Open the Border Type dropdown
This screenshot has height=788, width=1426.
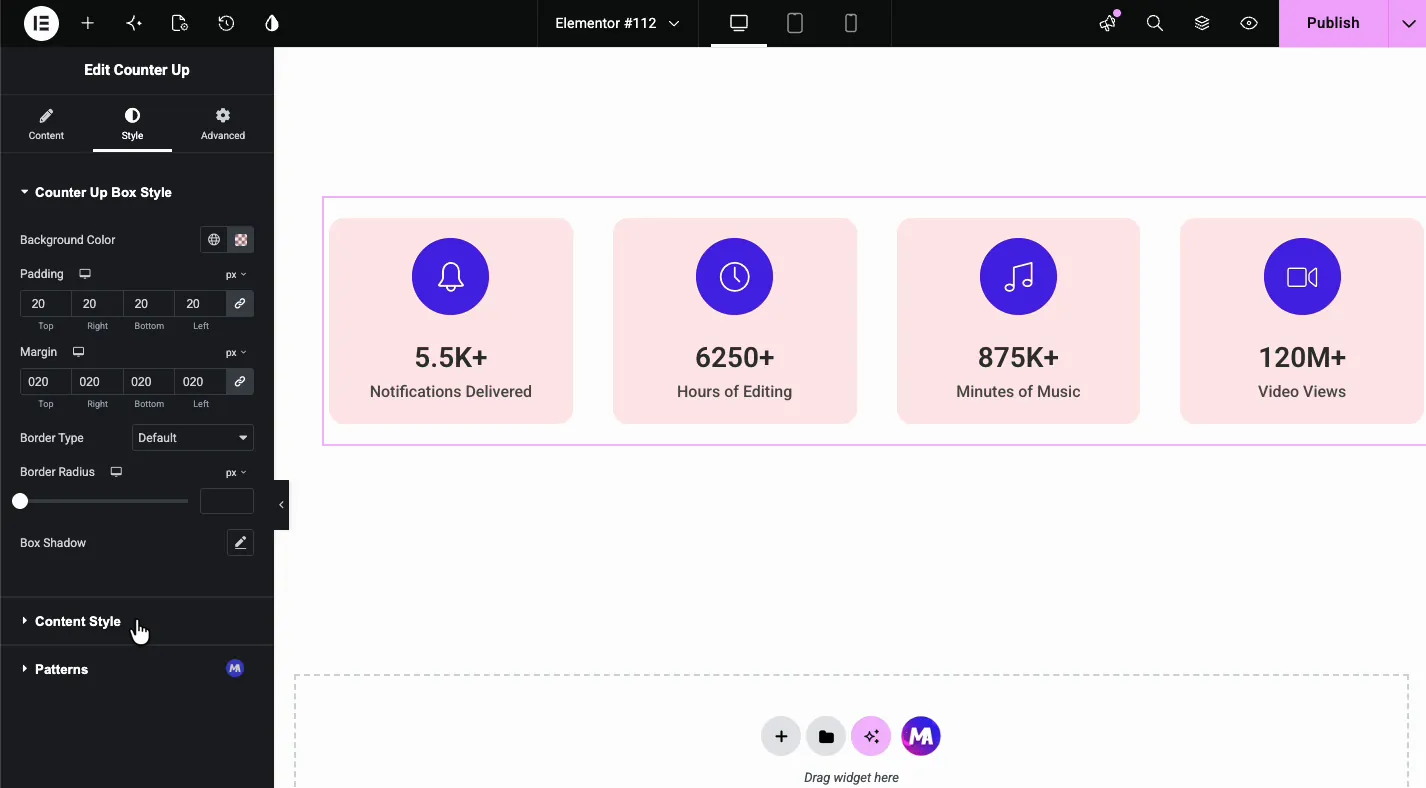point(193,438)
